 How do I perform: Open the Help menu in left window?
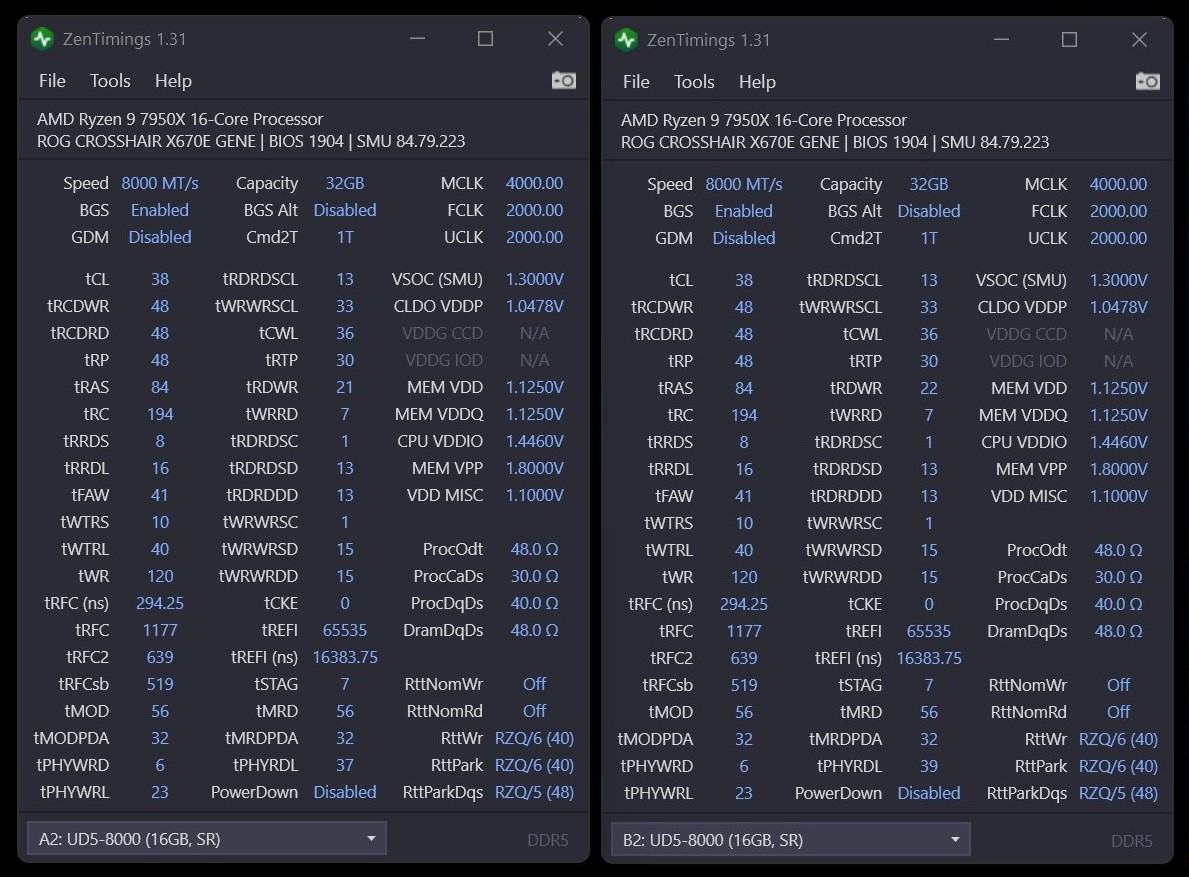coord(173,81)
